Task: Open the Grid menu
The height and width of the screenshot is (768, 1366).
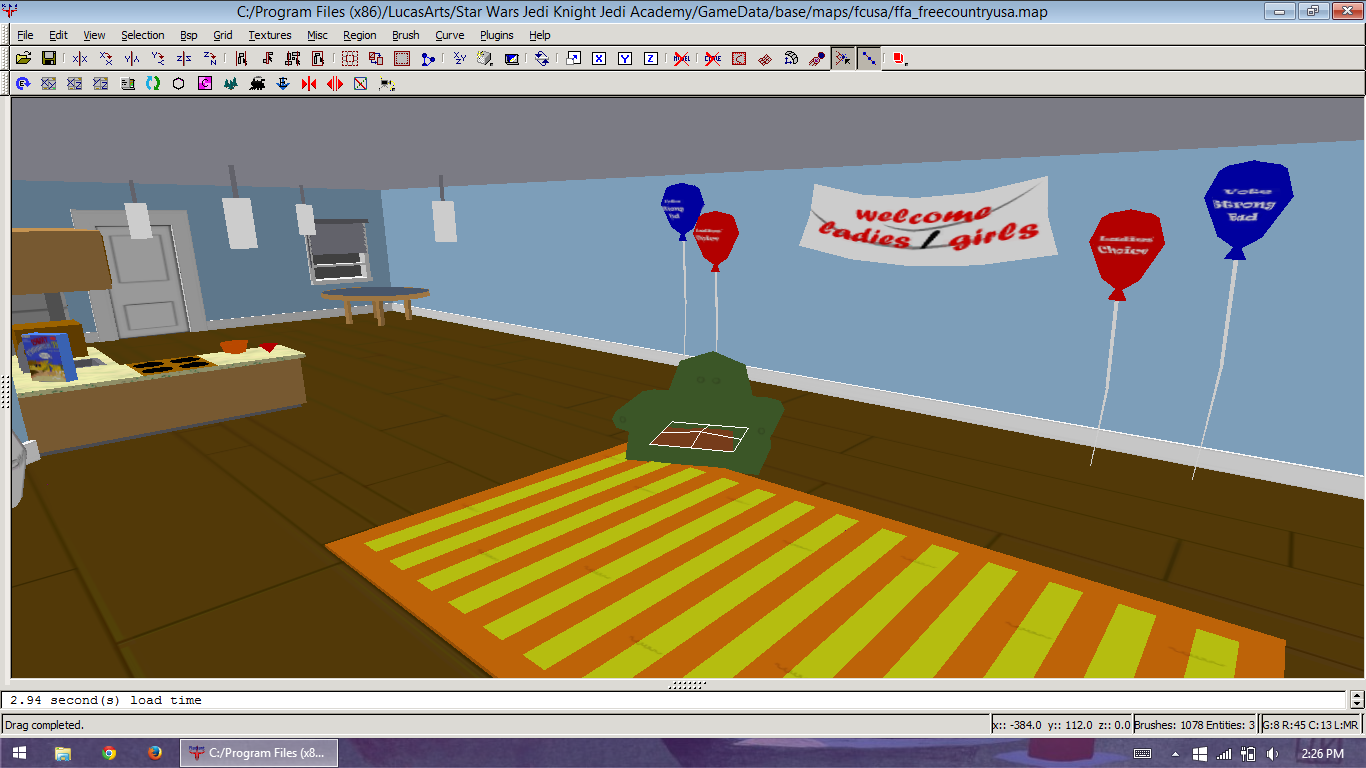Action: click(223, 35)
